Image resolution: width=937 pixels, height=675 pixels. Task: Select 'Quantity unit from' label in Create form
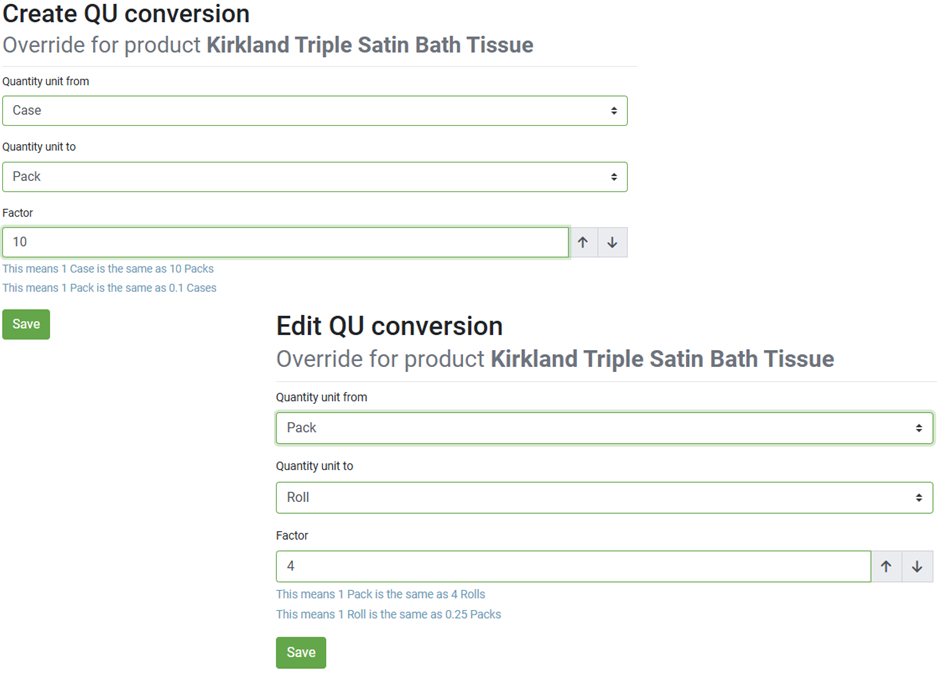[x=46, y=81]
